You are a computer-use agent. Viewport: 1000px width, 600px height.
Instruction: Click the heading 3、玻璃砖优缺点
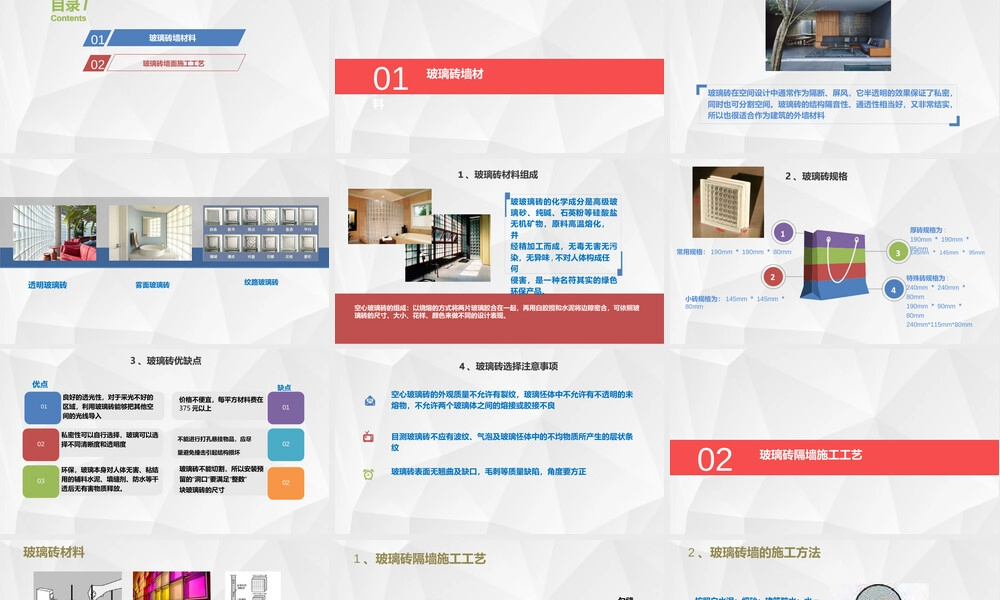(166, 361)
